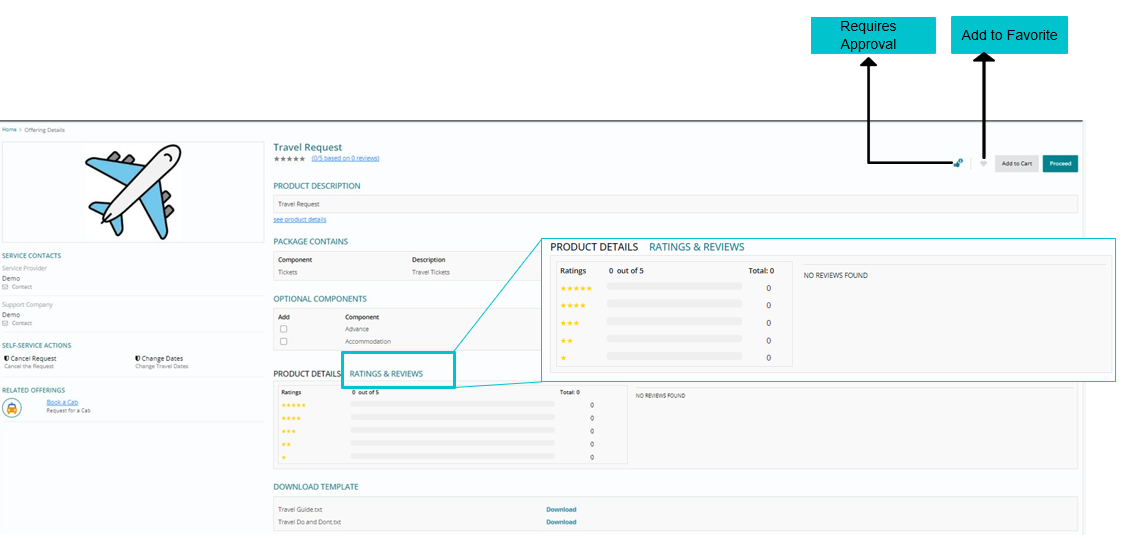The image size is (1129, 538).
Task: Go to Home via breadcrumb
Action: [9, 130]
